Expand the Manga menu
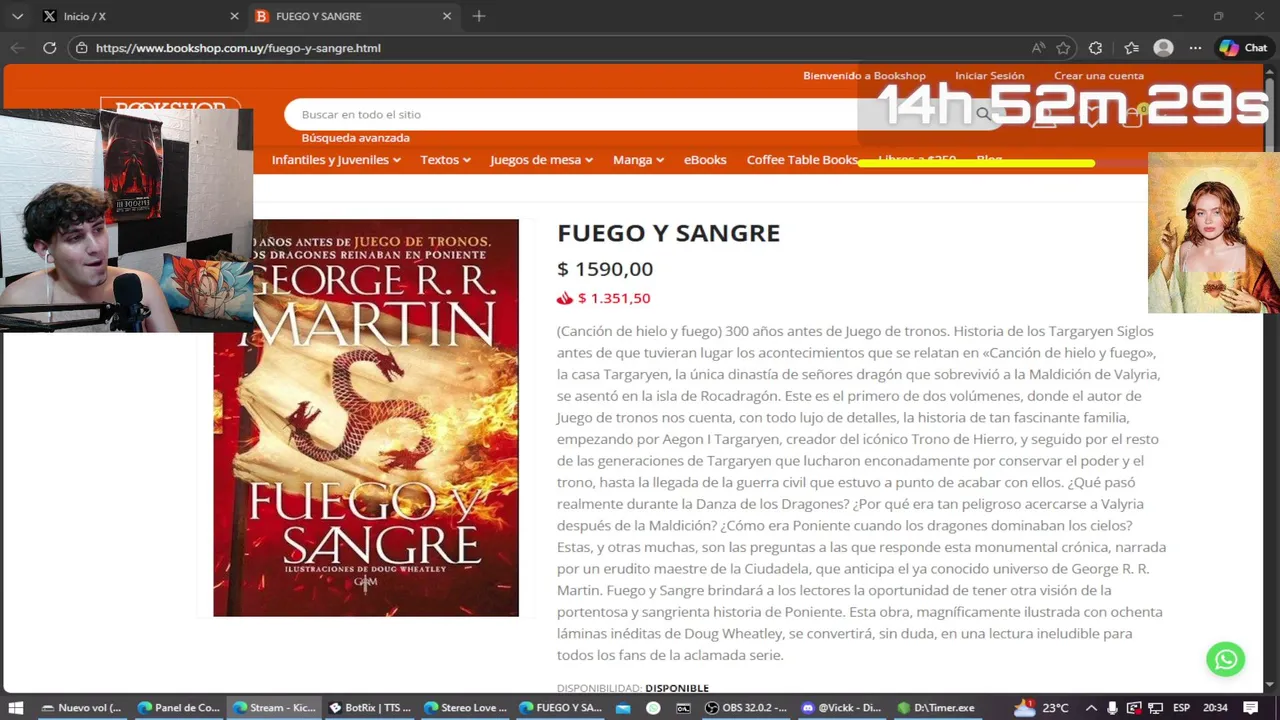1280x720 pixels. pyautogui.click(x=638, y=160)
